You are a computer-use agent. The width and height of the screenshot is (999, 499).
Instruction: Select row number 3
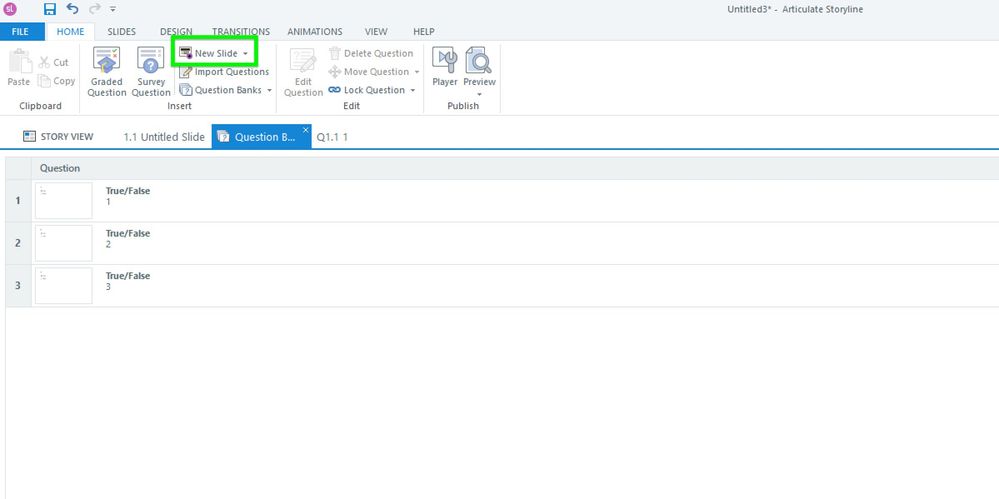coord(18,286)
